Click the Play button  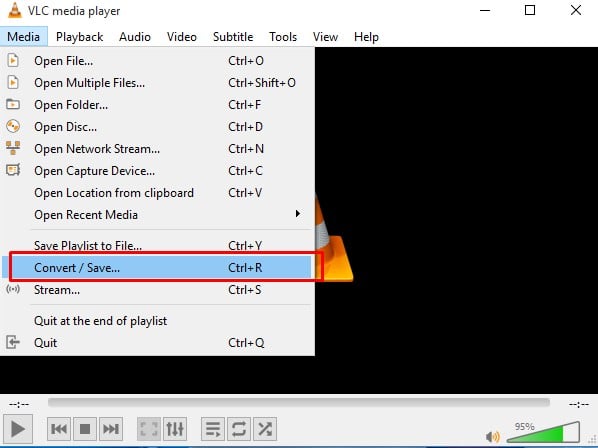(x=18, y=429)
